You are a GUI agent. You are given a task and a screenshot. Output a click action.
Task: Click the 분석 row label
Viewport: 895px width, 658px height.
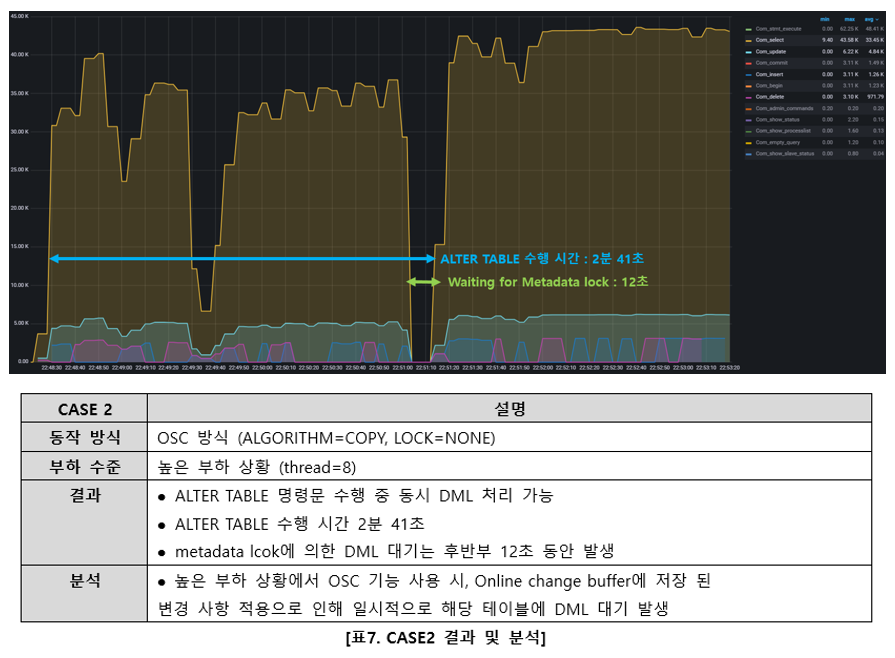point(84,580)
